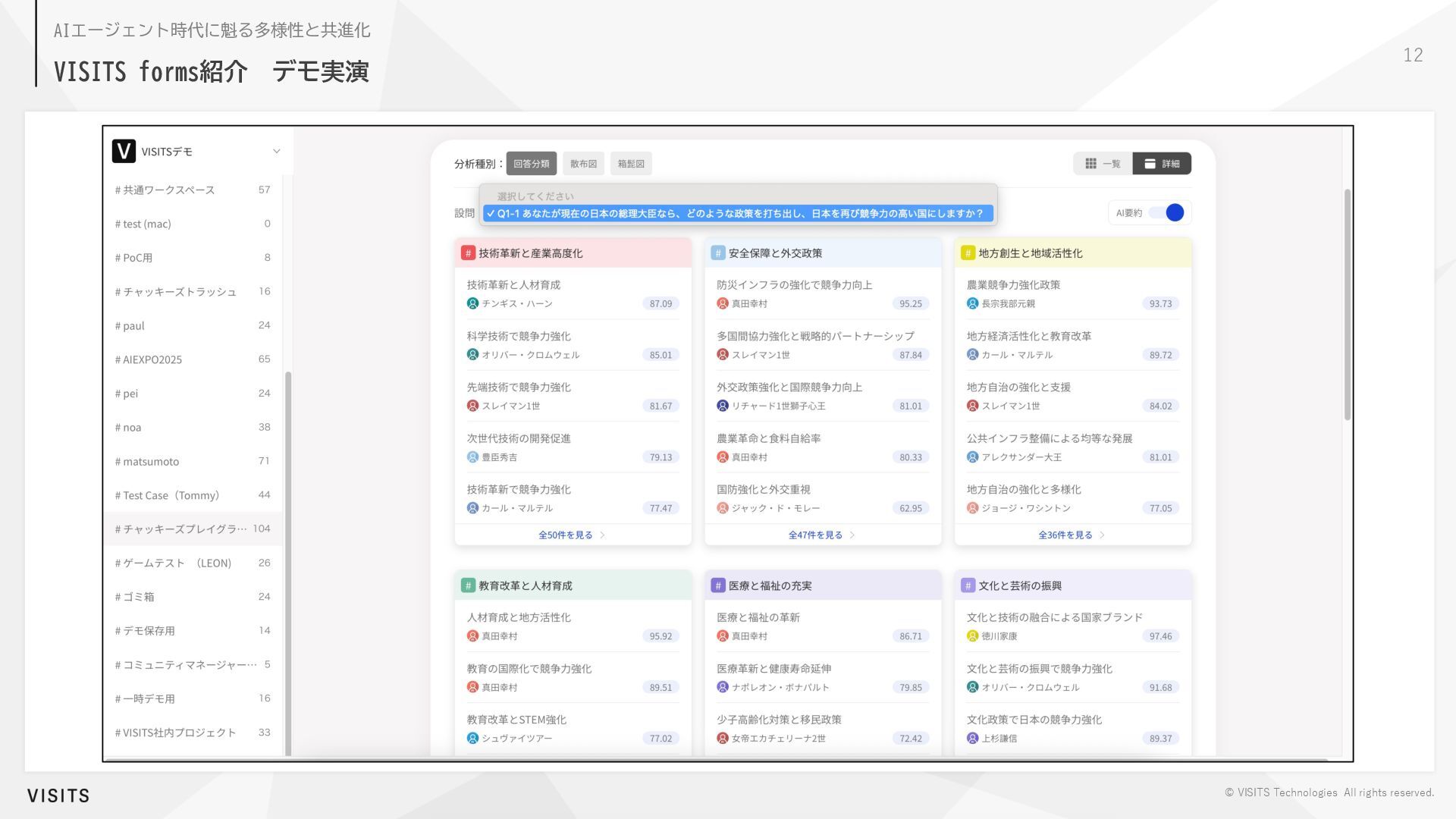The width and height of the screenshot is (1456, 819).
Task: Open AIEXPO2025 workspace
Action: (193, 359)
